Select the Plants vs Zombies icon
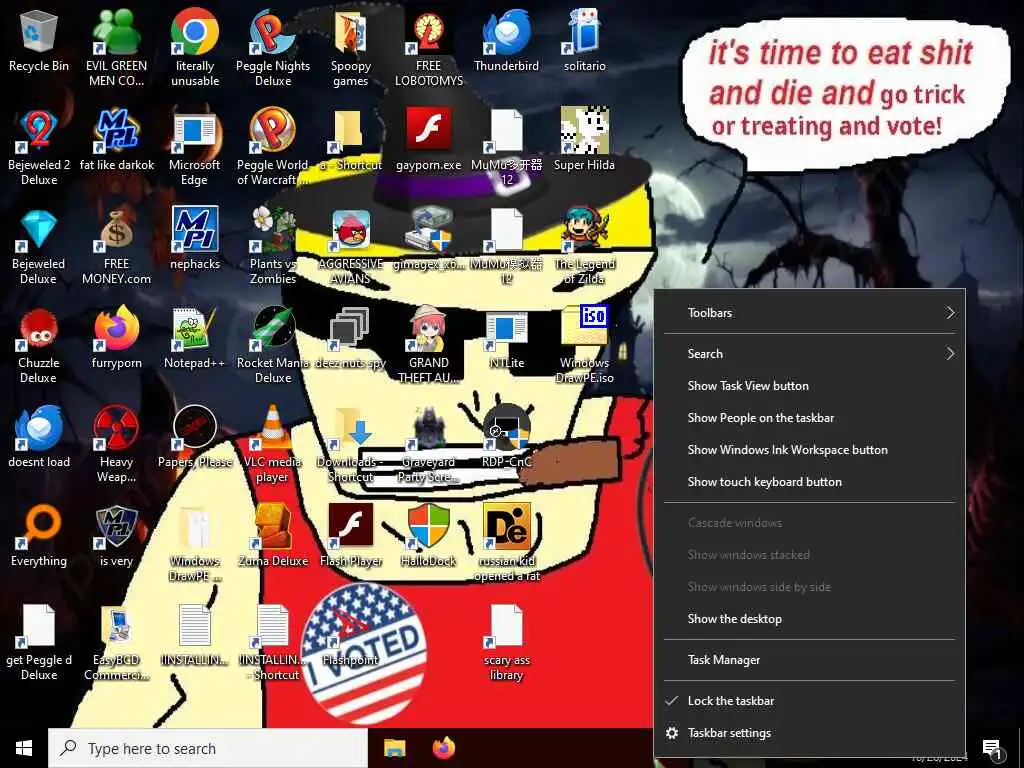The image size is (1024, 768). coord(272,230)
